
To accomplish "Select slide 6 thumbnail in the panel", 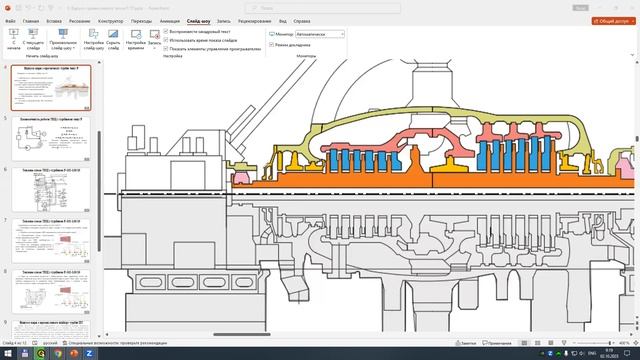I will (51, 189).
